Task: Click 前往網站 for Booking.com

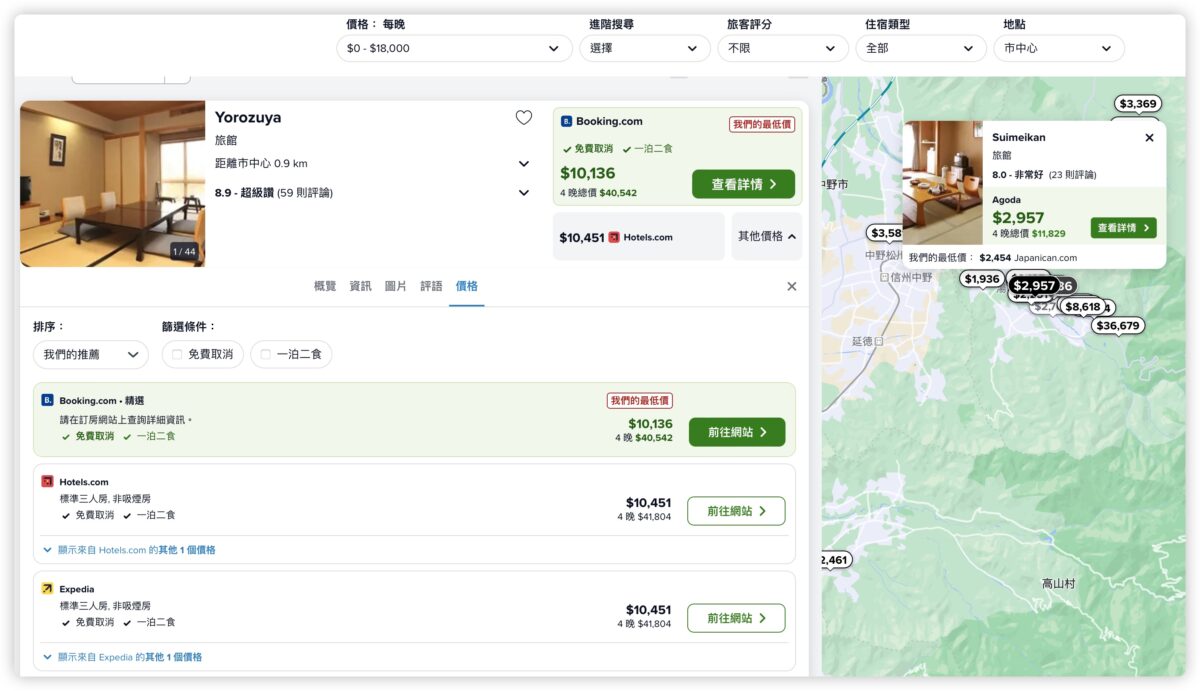Action: [737, 432]
